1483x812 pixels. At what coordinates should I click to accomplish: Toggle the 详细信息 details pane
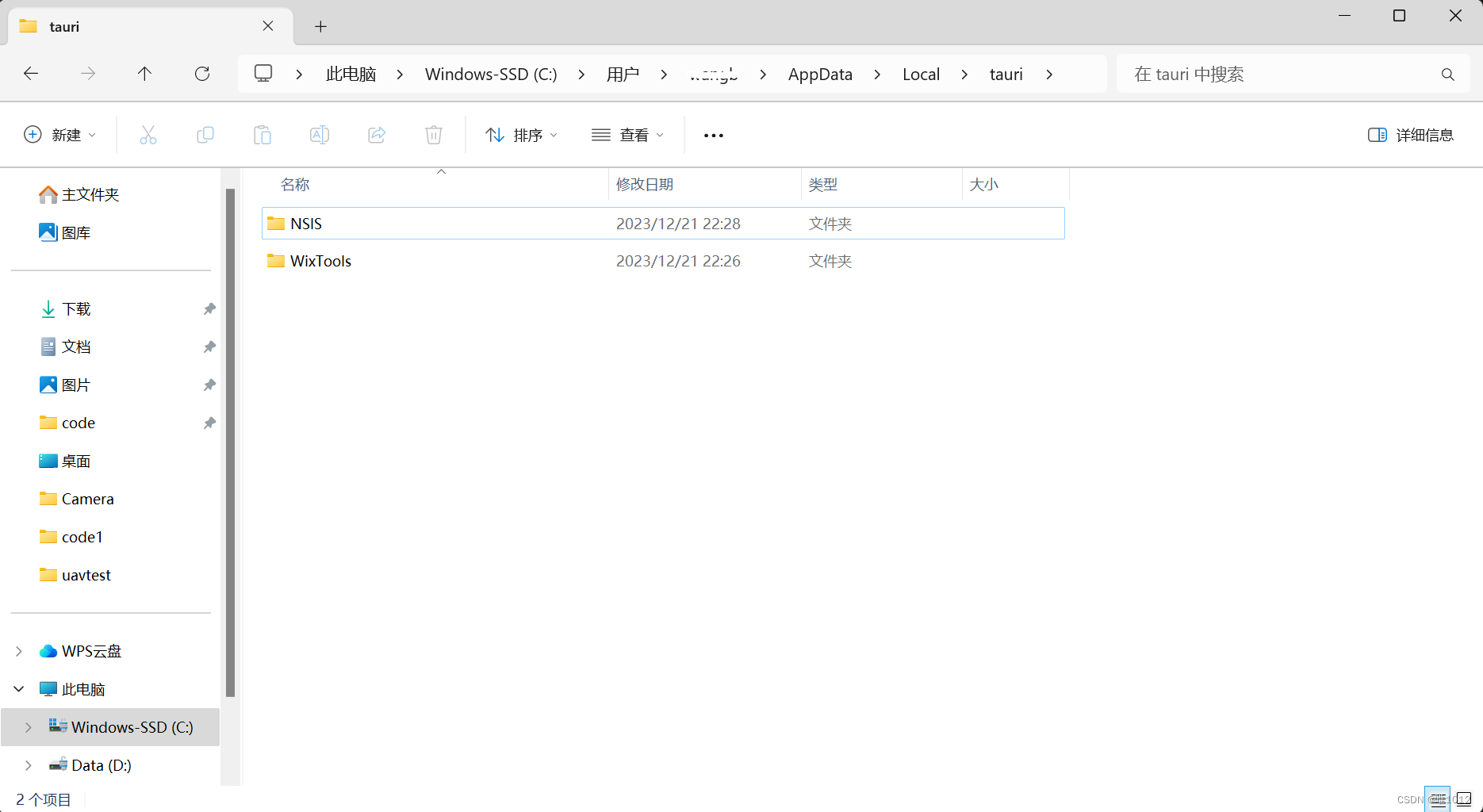point(1411,135)
